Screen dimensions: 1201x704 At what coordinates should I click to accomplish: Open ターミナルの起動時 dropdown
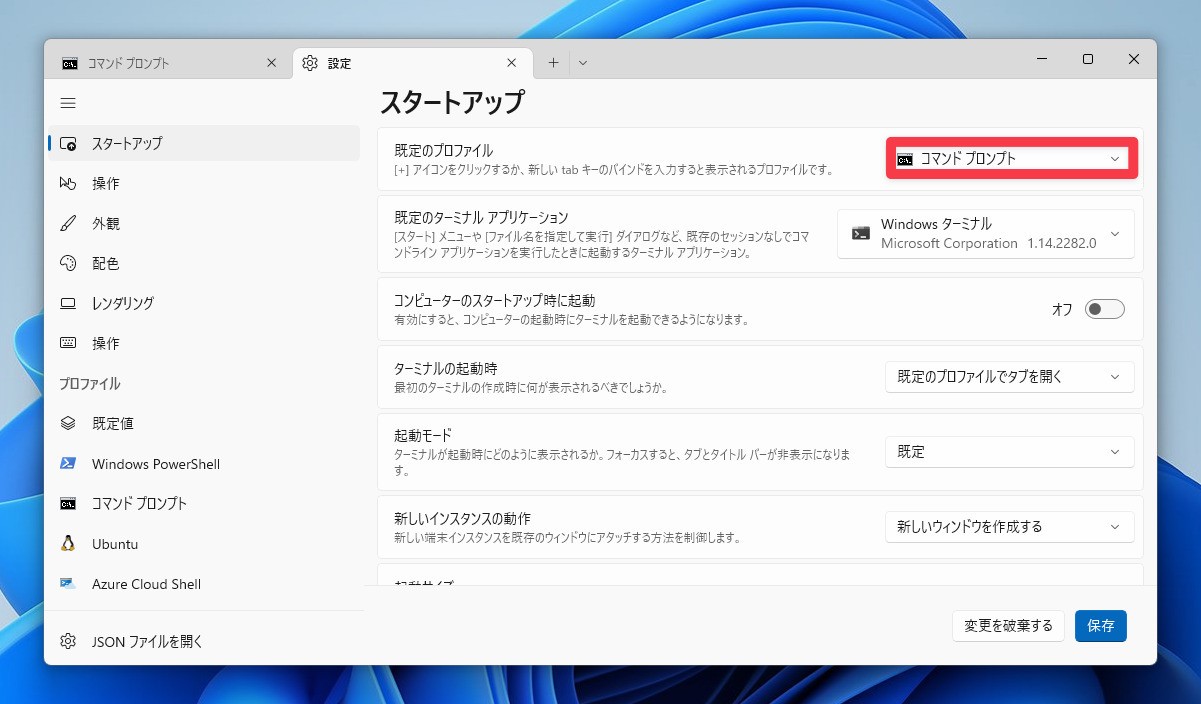[x=1009, y=377]
